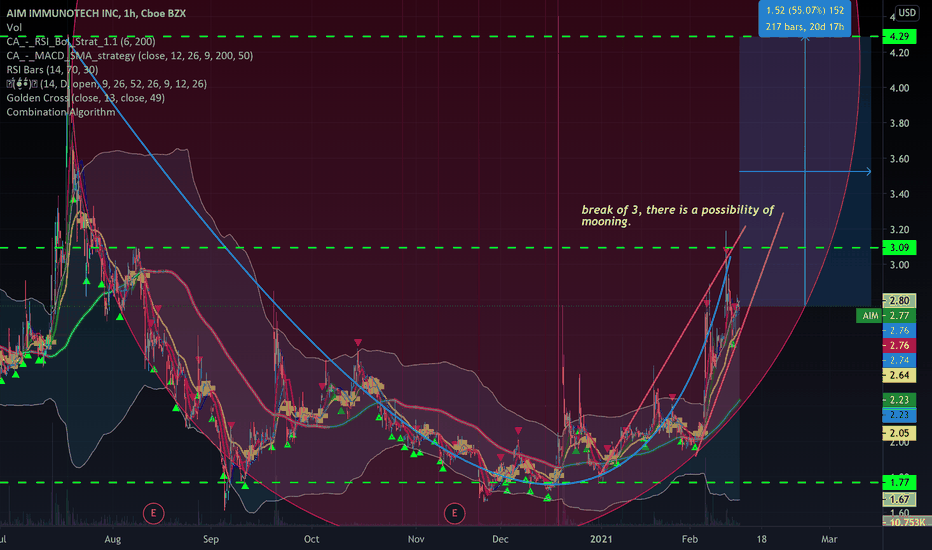Screen dimensions: 932x550
Task: Click the 4.00 price axis tick
Action: pyautogui.click(x=899, y=88)
